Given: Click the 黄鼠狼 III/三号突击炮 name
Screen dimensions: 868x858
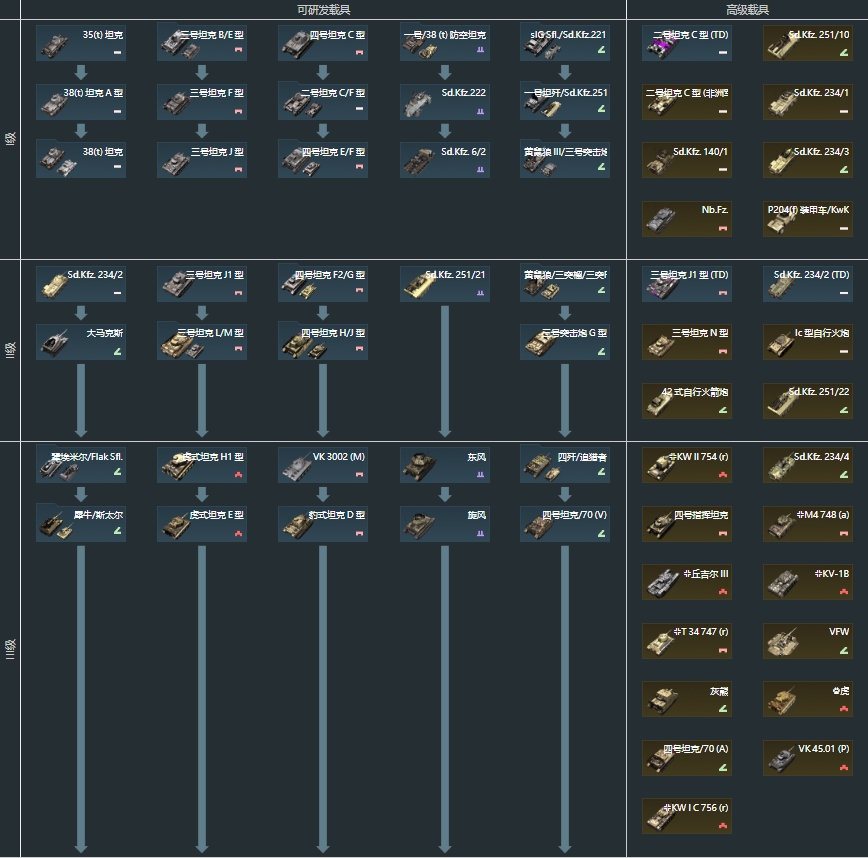Looking at the screenshot, I should coord(566,151).
